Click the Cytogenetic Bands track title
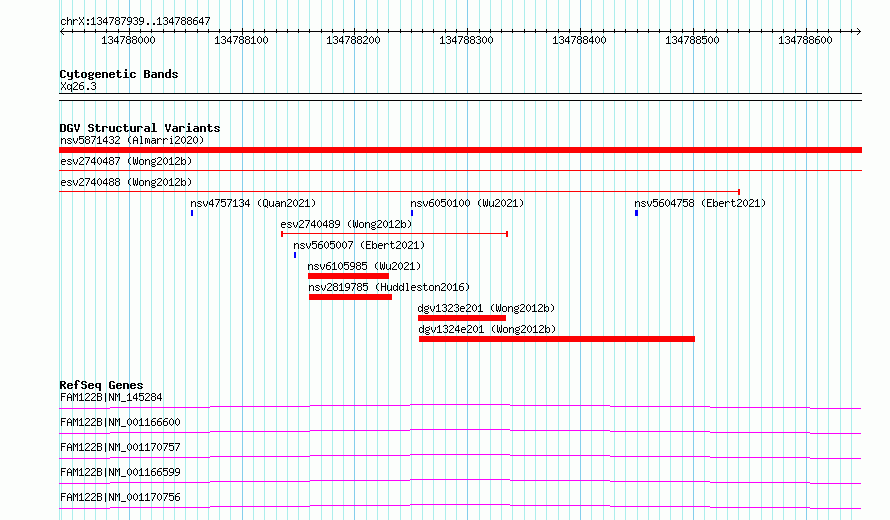This screenshot has height=520, width=890. point(119,74)
